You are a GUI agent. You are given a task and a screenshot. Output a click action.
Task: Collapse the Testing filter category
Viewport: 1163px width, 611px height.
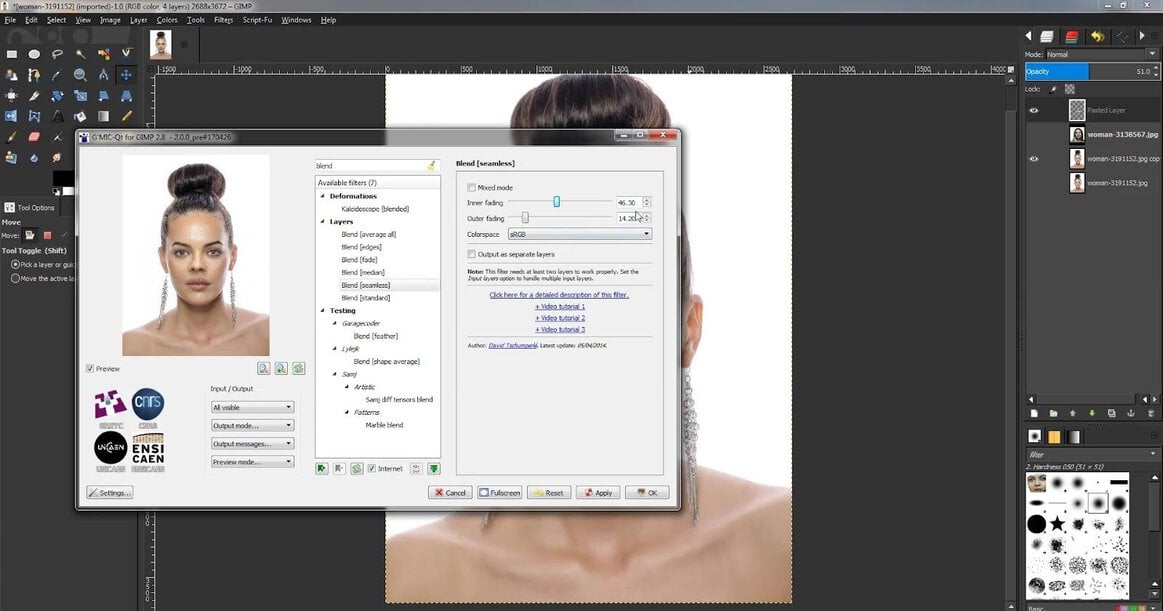(323, 311)
